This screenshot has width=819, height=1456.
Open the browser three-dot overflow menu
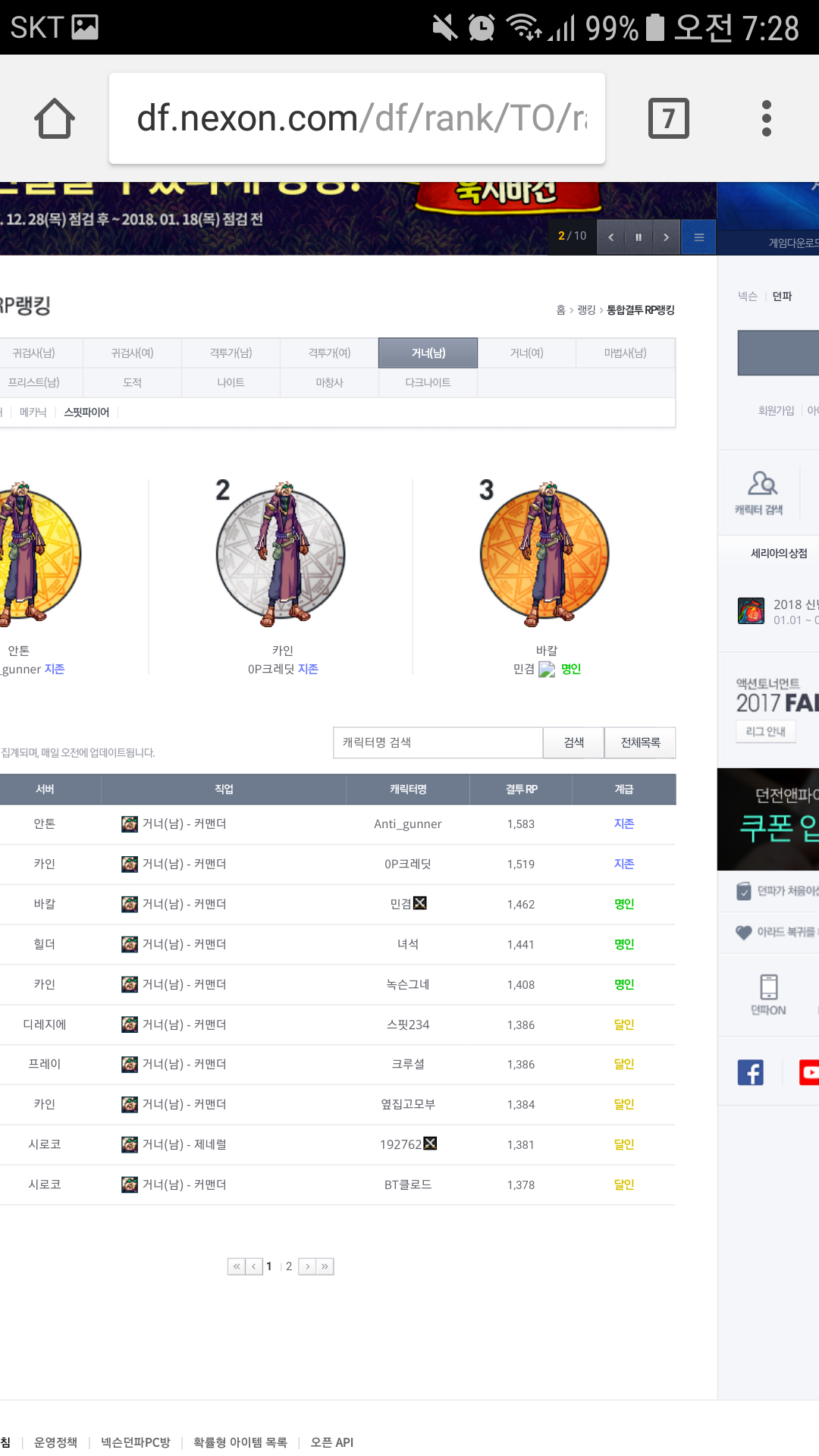coord(766,118)
